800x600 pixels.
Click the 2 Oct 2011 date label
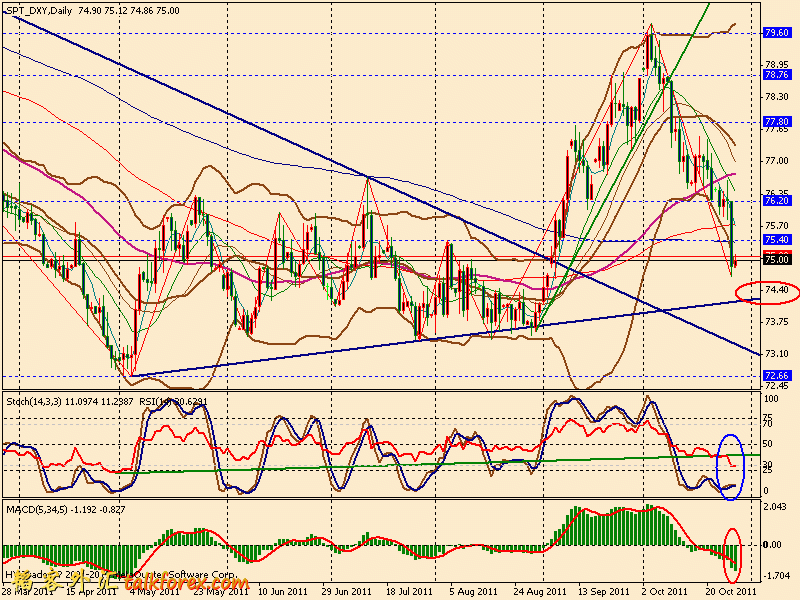(665, 592)
